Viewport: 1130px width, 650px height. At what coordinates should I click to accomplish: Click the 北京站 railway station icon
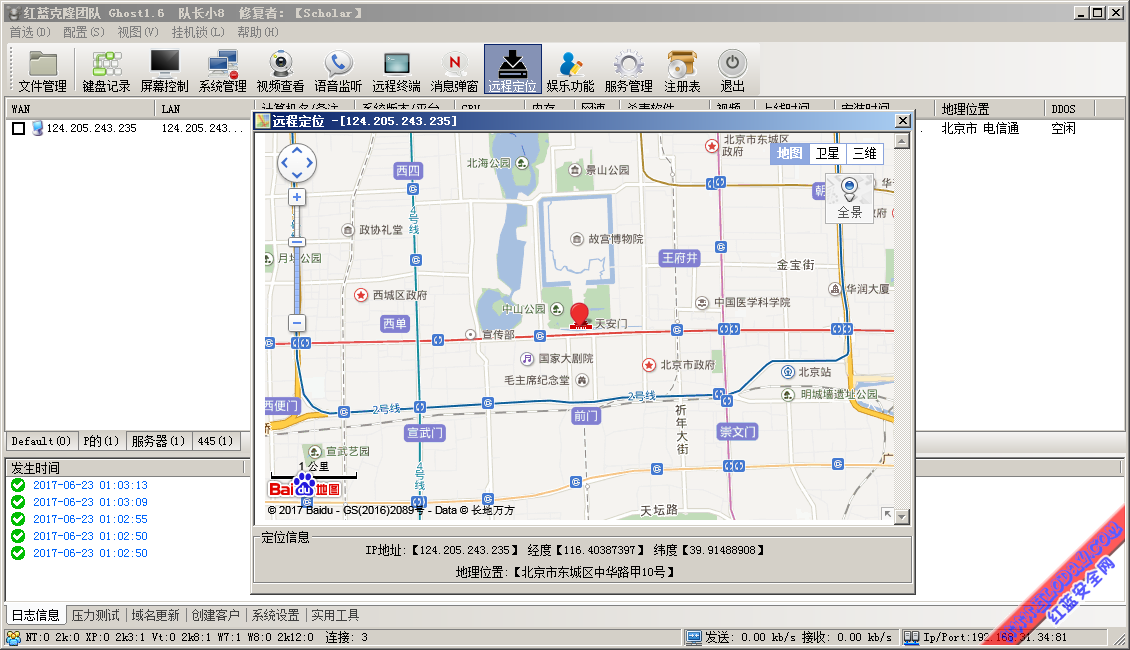pos(788,372)
